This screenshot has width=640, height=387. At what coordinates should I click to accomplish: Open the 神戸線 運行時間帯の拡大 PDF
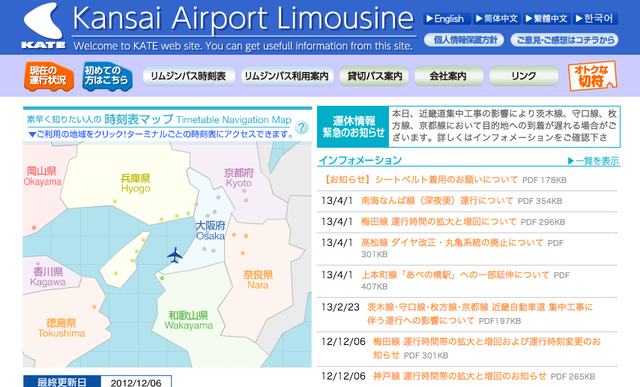(460, 376)
